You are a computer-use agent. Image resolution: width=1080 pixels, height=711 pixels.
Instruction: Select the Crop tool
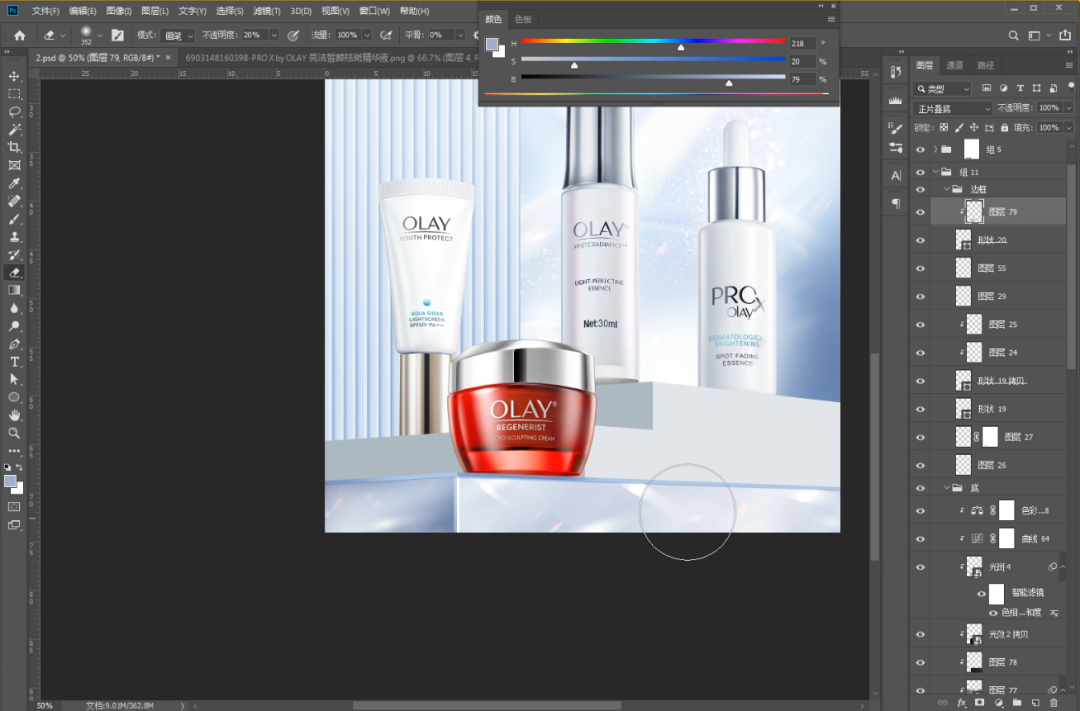(14, 147)
